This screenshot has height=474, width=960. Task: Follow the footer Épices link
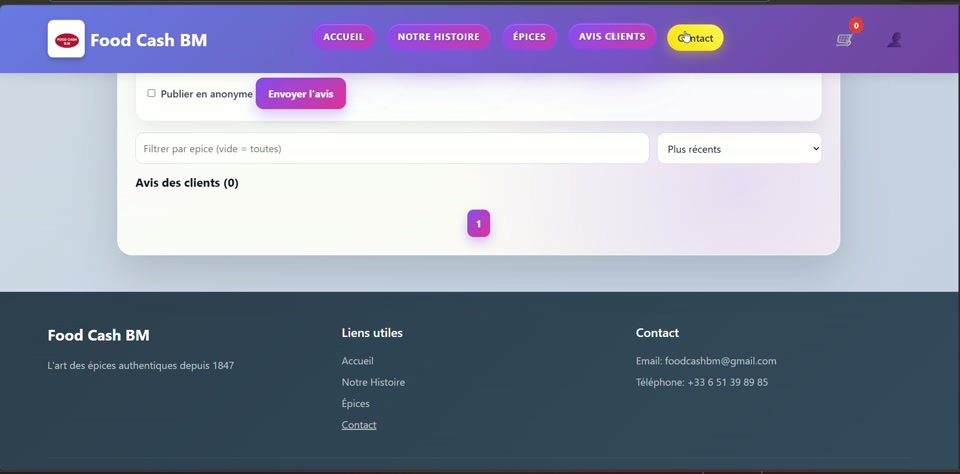(x=356, y=404)
